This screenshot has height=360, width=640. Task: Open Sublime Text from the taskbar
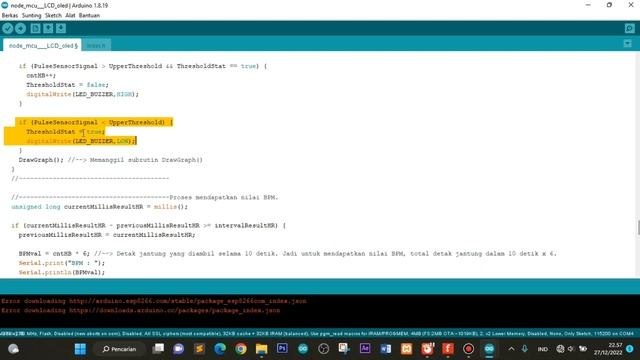(199, 349)
